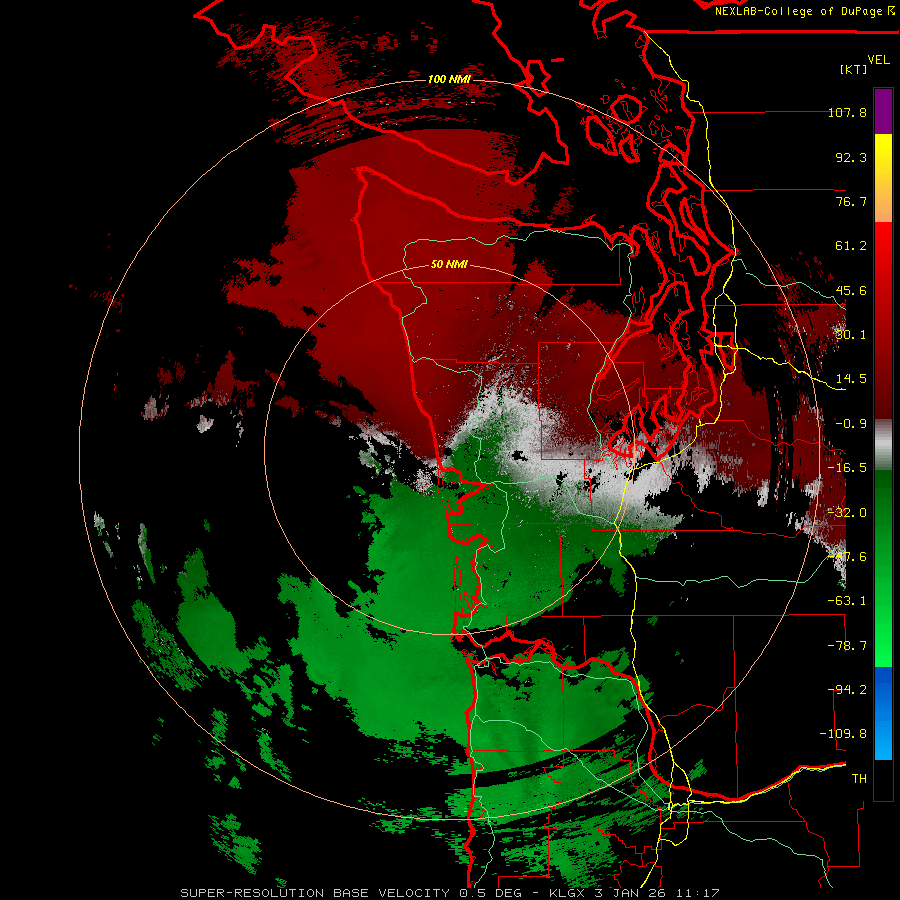Click the 100 NMI range ring label
900x900 pixels.
click(449, 79)
